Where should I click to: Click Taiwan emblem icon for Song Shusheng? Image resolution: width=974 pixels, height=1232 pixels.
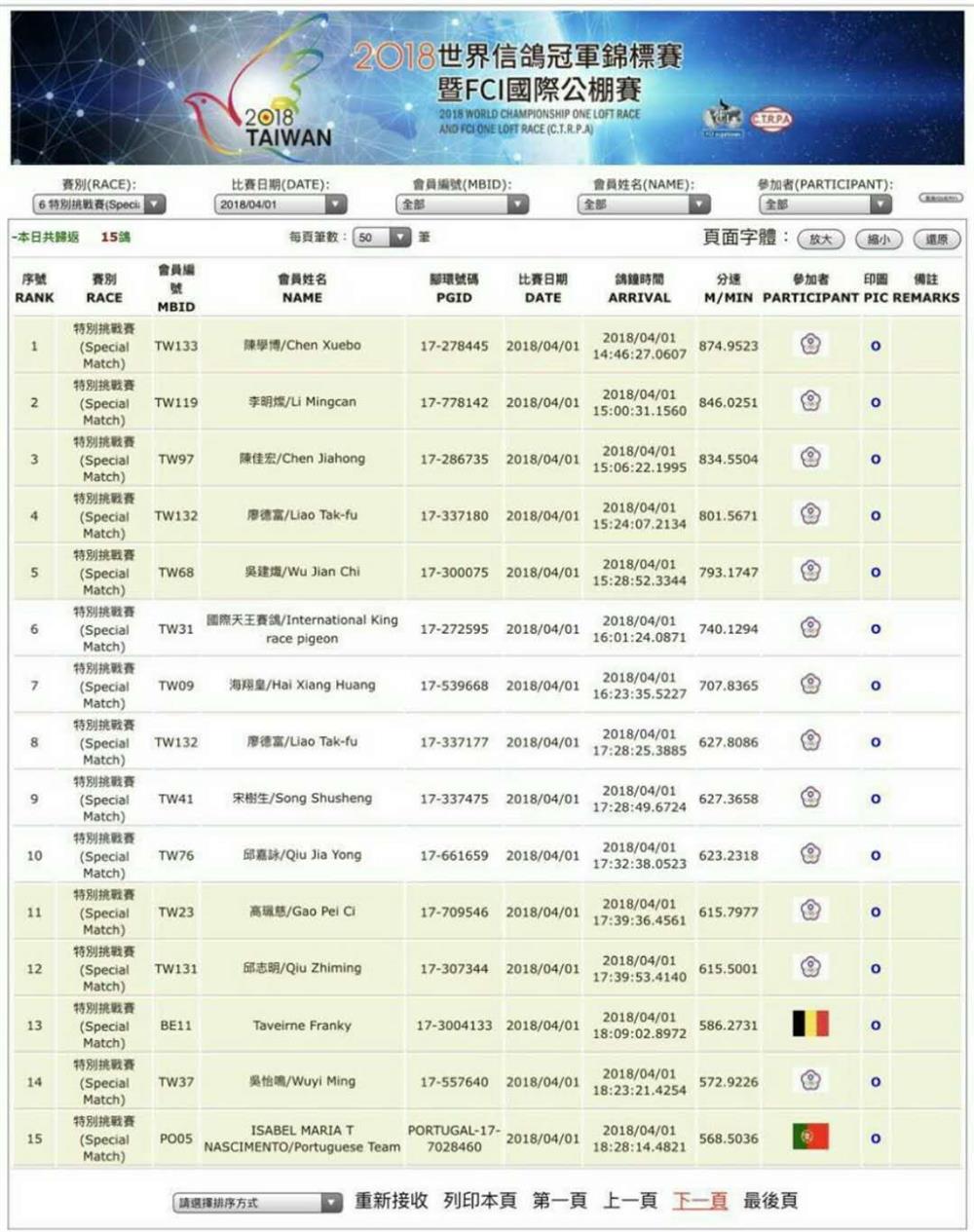click(x=810, y=798)
